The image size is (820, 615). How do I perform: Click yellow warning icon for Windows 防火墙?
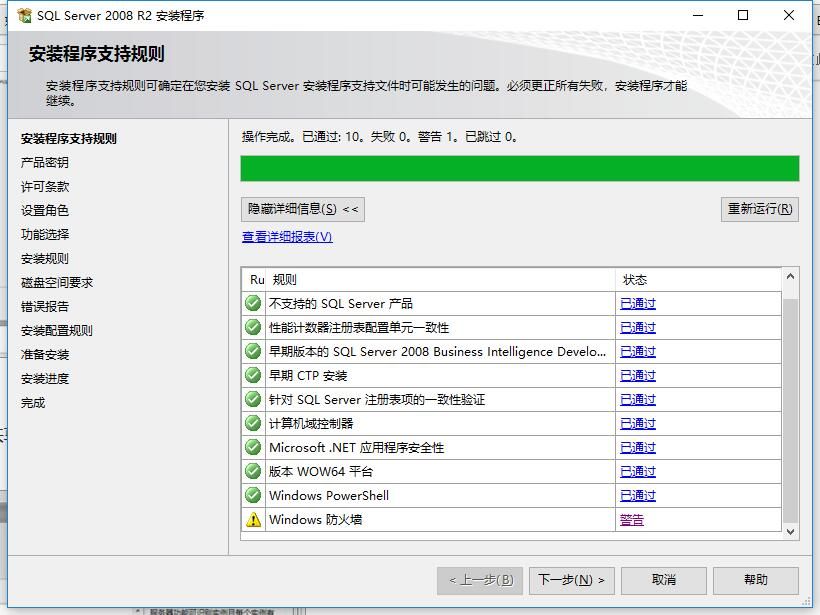coord(253,519)
